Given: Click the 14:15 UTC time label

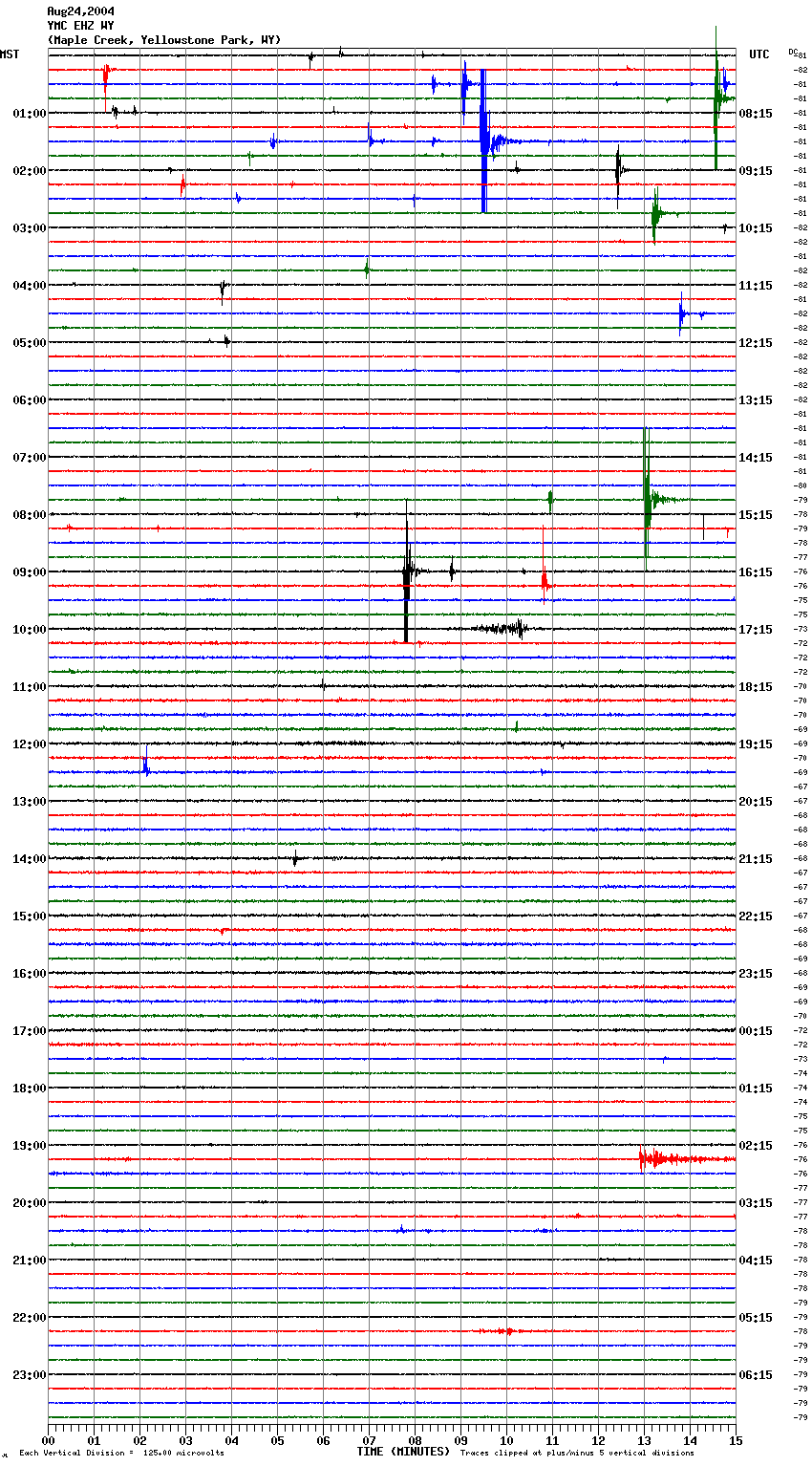Looking at the screenshot, I should [756, 458].
